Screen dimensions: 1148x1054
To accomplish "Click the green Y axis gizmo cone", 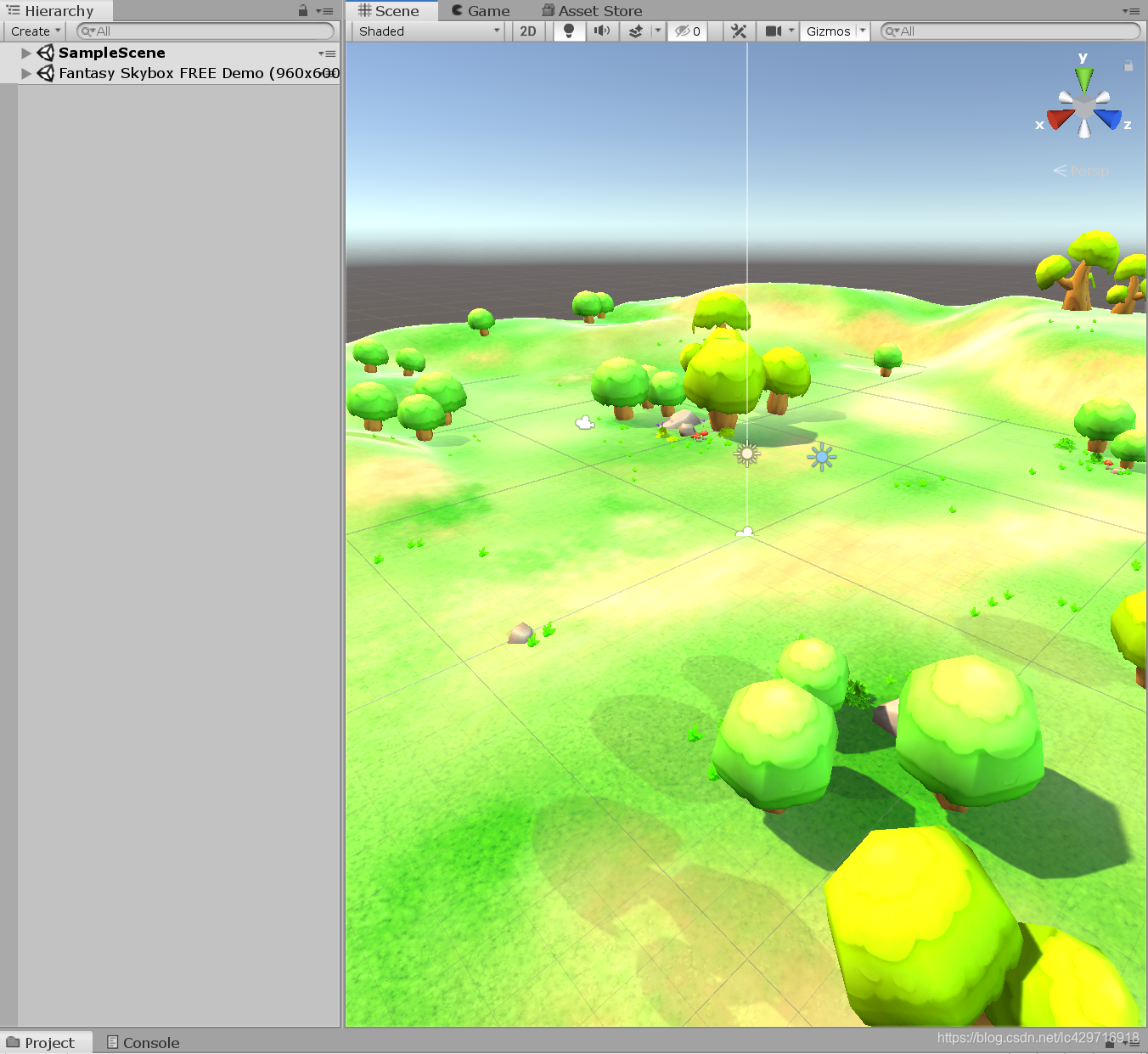I will [x=1084, y=79].
